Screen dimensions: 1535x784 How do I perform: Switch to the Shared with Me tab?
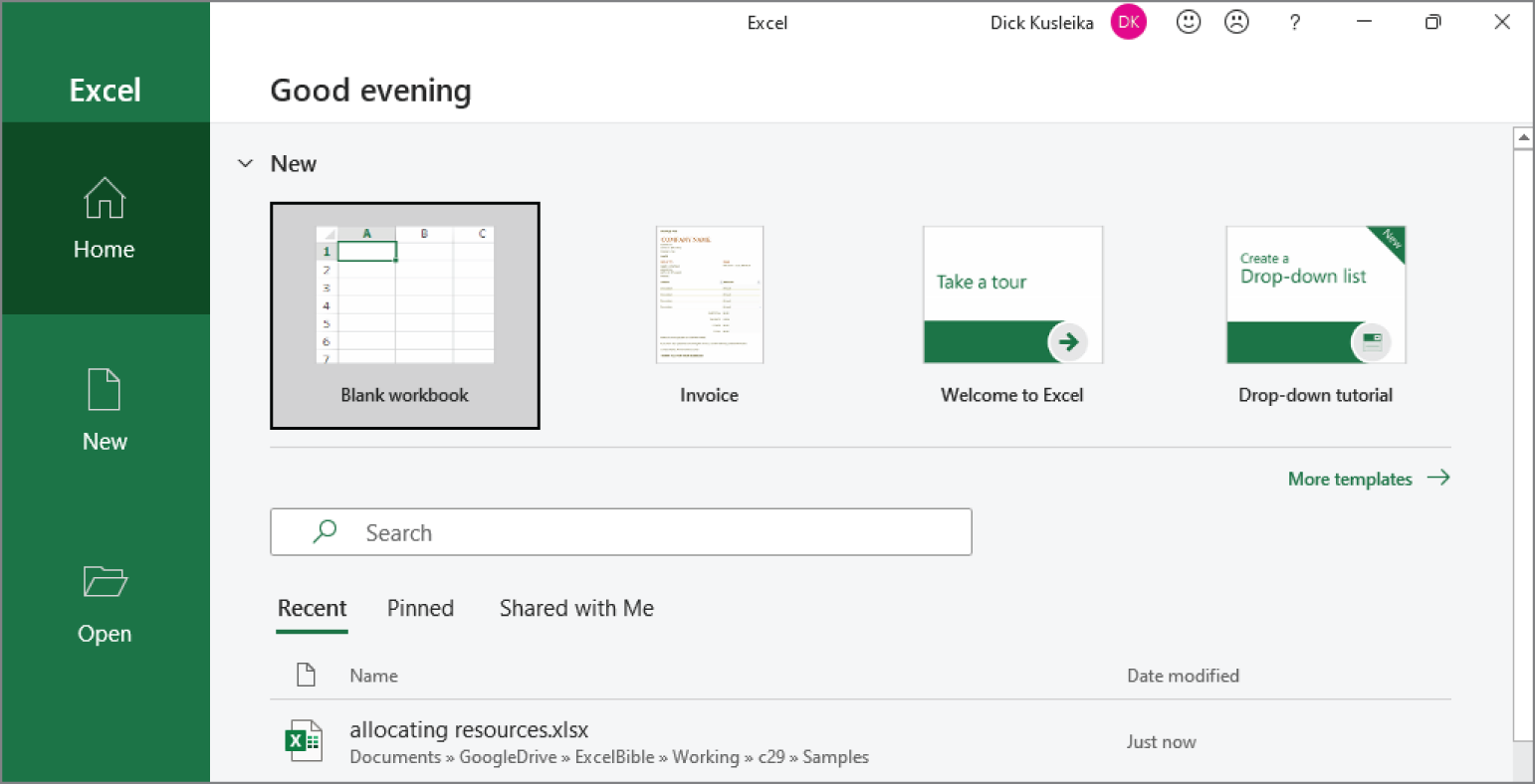pyautogui.click(x=576, y=608)
